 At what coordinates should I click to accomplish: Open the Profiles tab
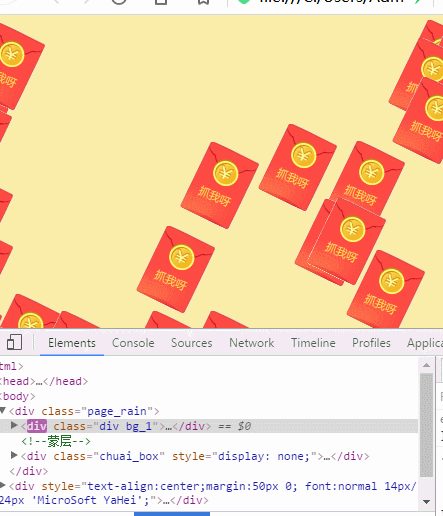point(371,343)
